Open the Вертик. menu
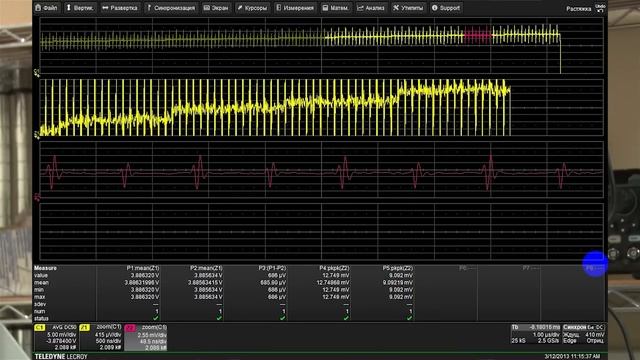The image size is (640, 360). (80, 8)
